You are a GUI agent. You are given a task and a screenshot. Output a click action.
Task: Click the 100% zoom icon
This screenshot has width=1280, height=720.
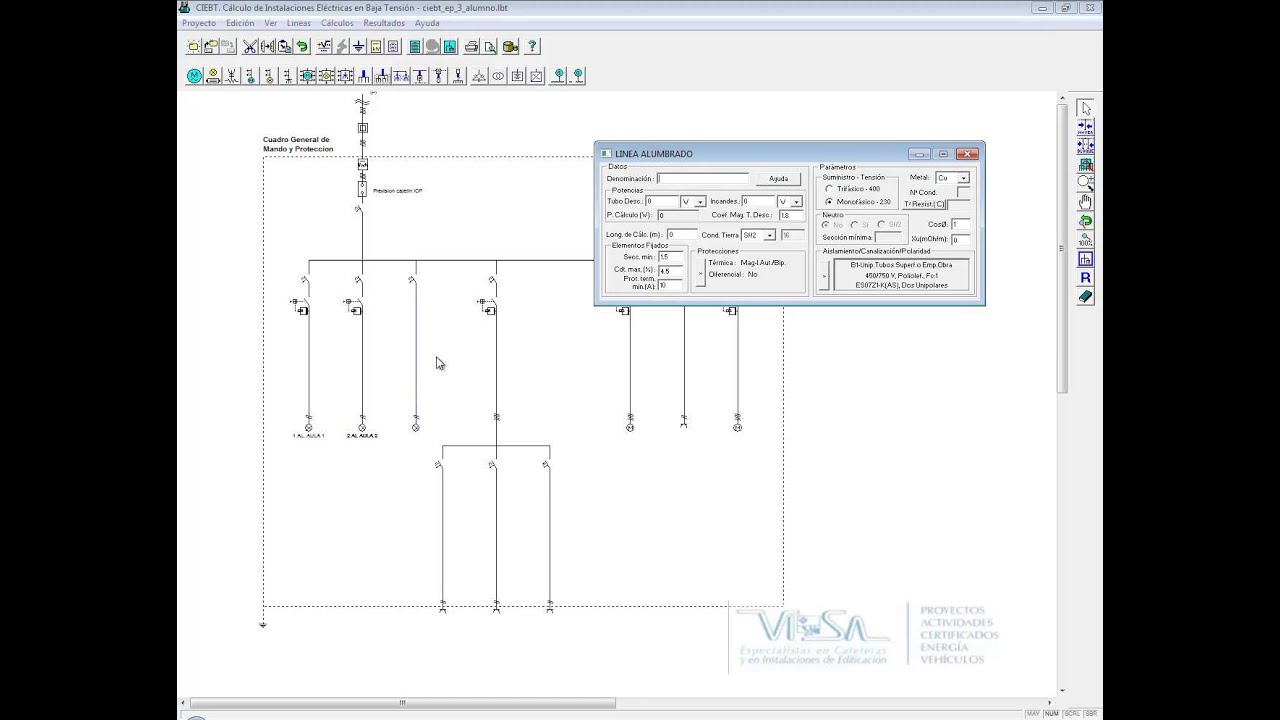click(x=1086, y=240)
